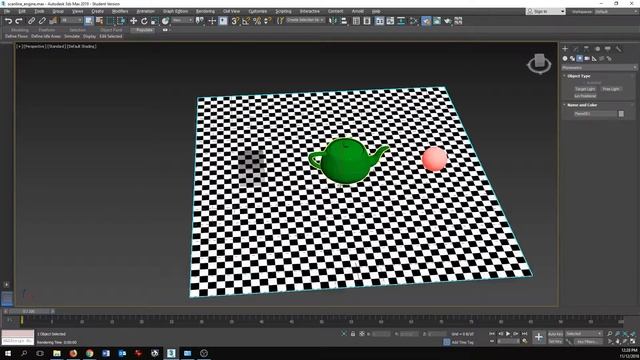Activate the Select and Move tool
The image size is (640, 360).
[x=133, y=21]
